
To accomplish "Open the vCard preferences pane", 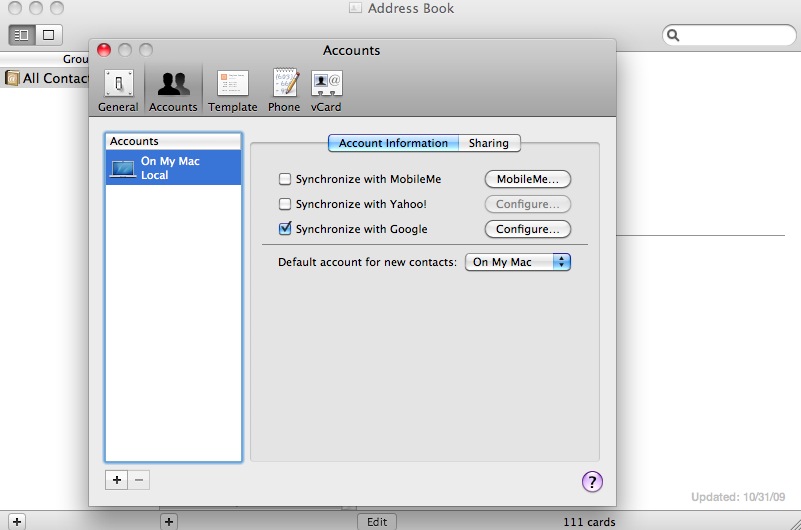I will [326, 90].
